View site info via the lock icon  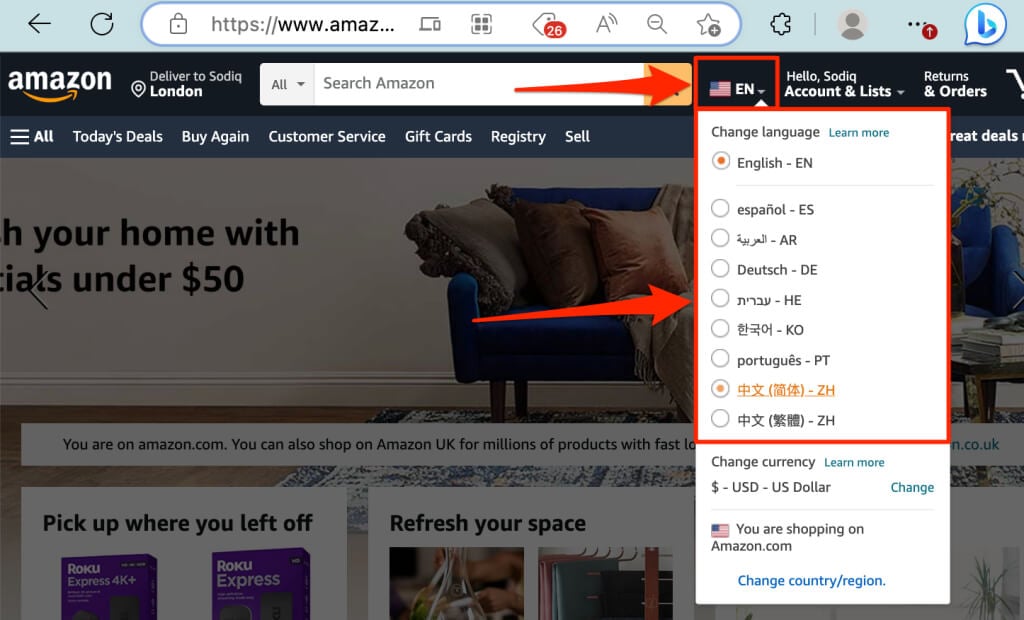[178, 25]
